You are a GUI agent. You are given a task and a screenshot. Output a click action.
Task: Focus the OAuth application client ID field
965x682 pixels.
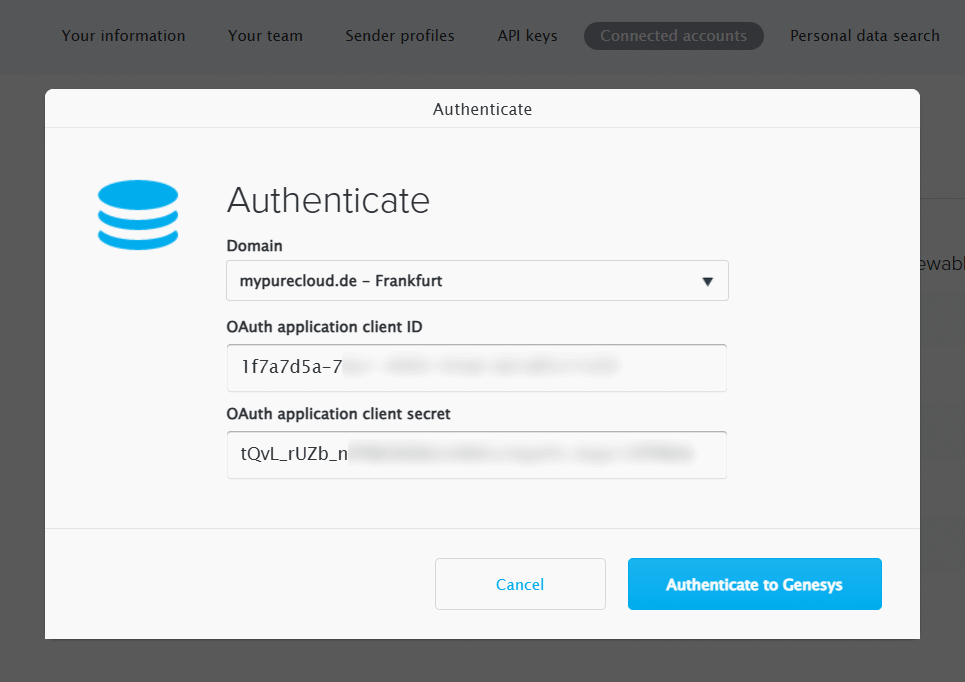click(x=477, y=367)
